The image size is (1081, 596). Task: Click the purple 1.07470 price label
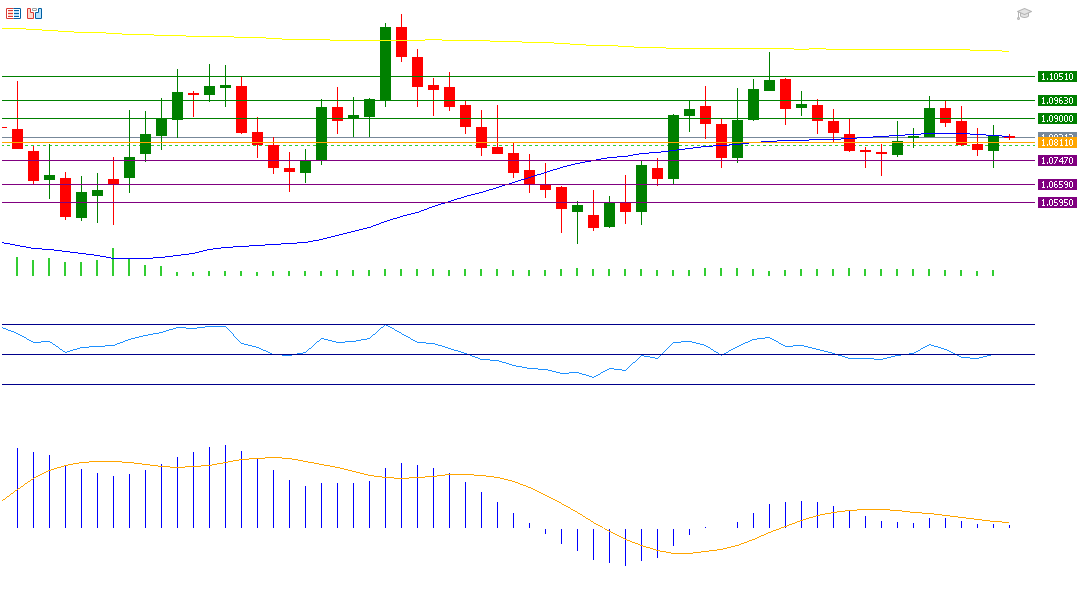1056,160
